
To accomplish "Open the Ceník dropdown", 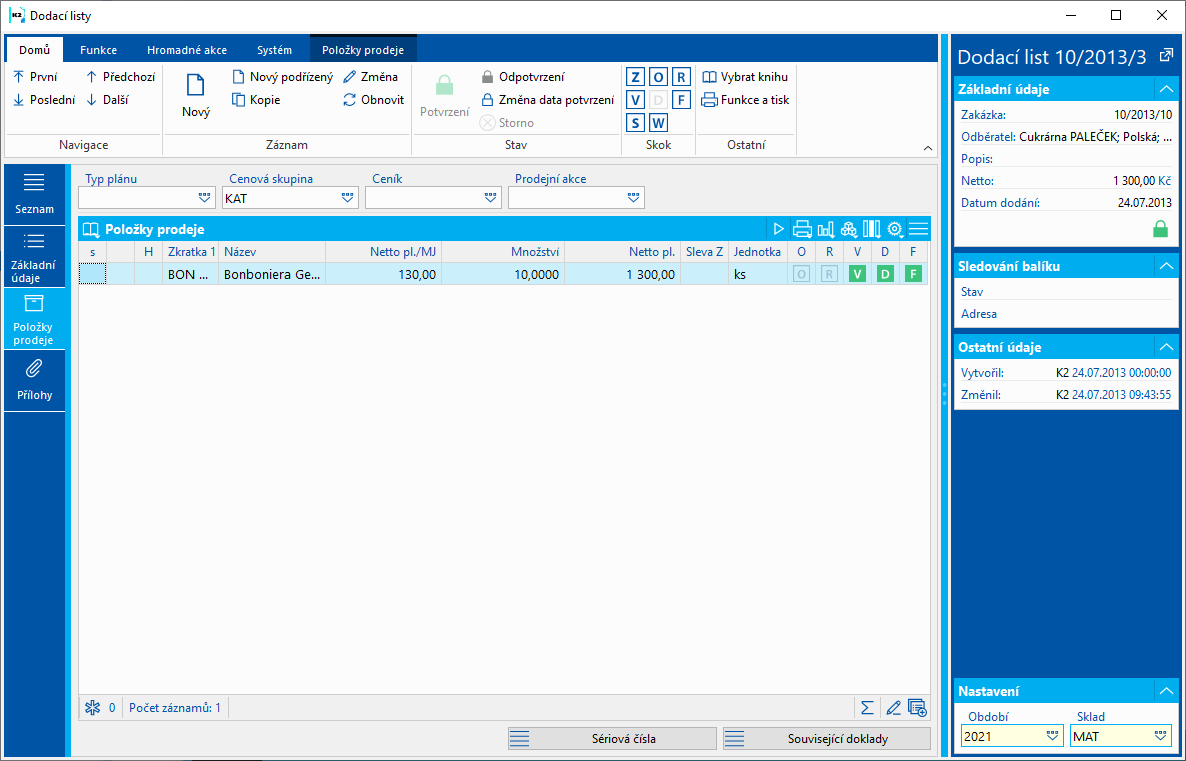I will (491, 197).
